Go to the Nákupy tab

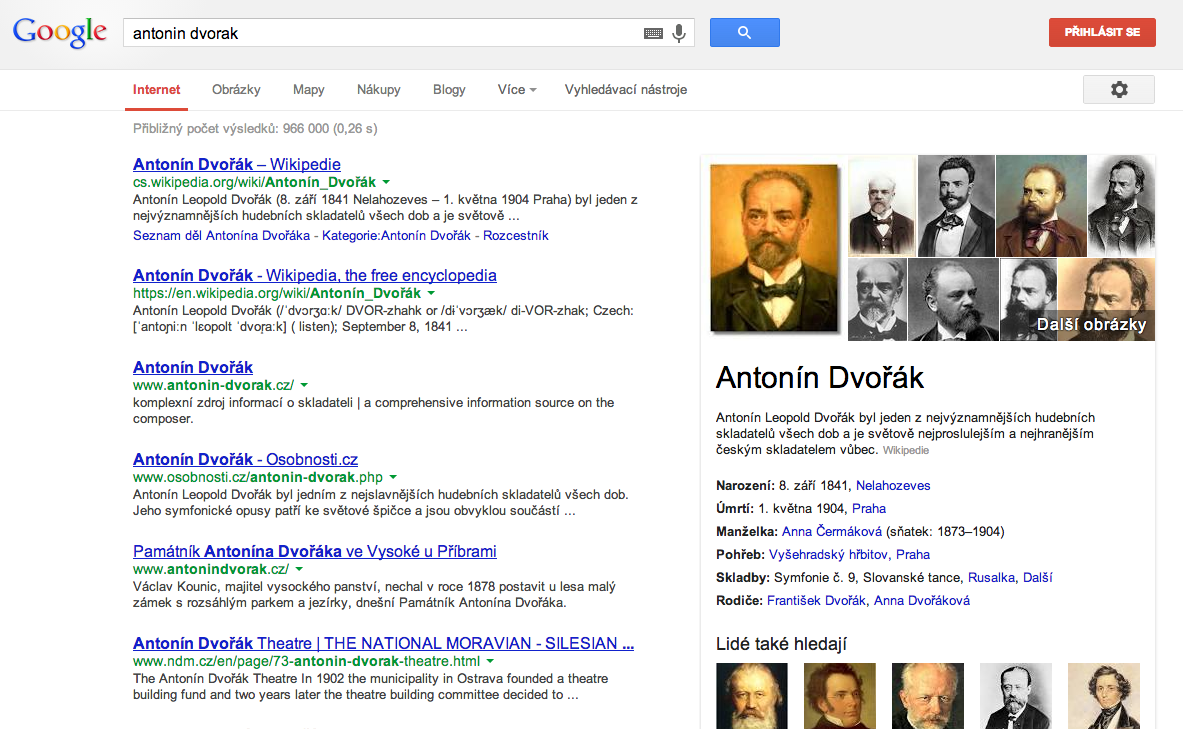coord(379,90)
